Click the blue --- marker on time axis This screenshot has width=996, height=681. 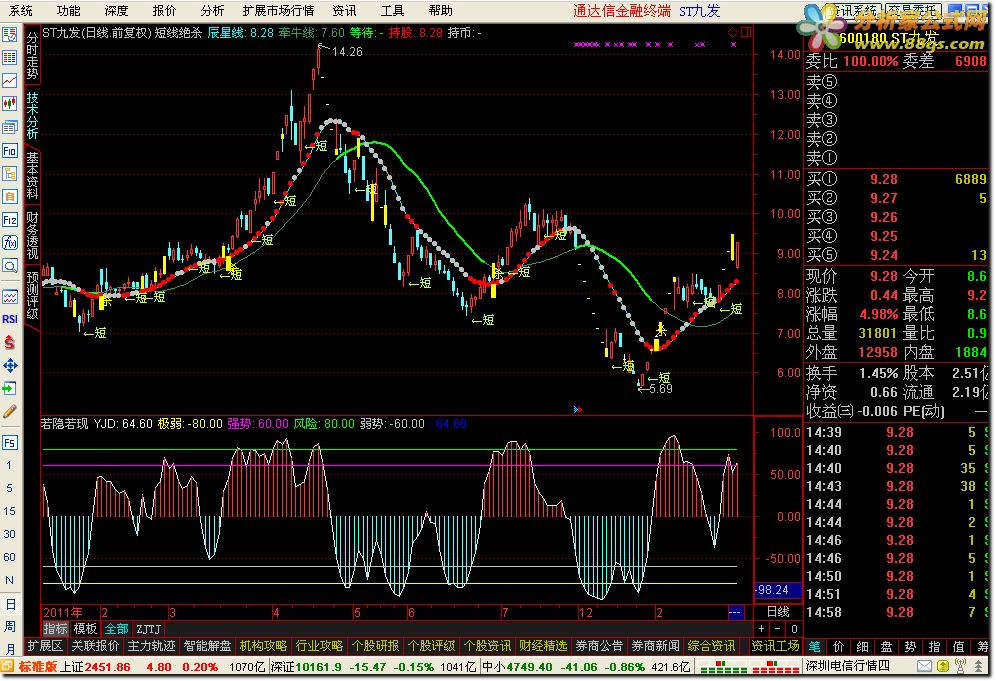click(x=735, y=612)
